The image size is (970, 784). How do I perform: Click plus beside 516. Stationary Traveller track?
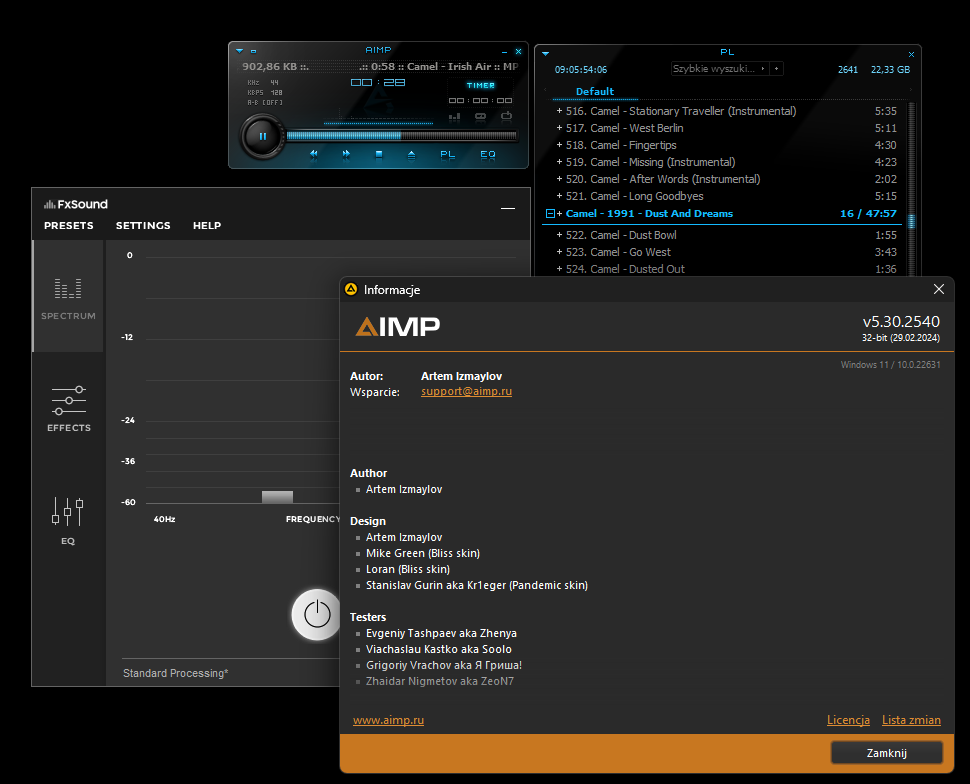click(x=559, y=111)
